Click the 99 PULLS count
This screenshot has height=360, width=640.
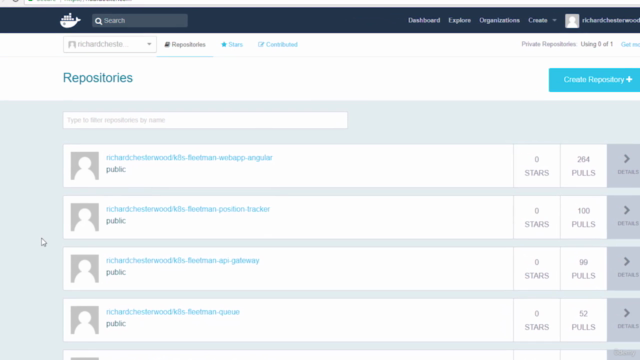tap(583, 269)
